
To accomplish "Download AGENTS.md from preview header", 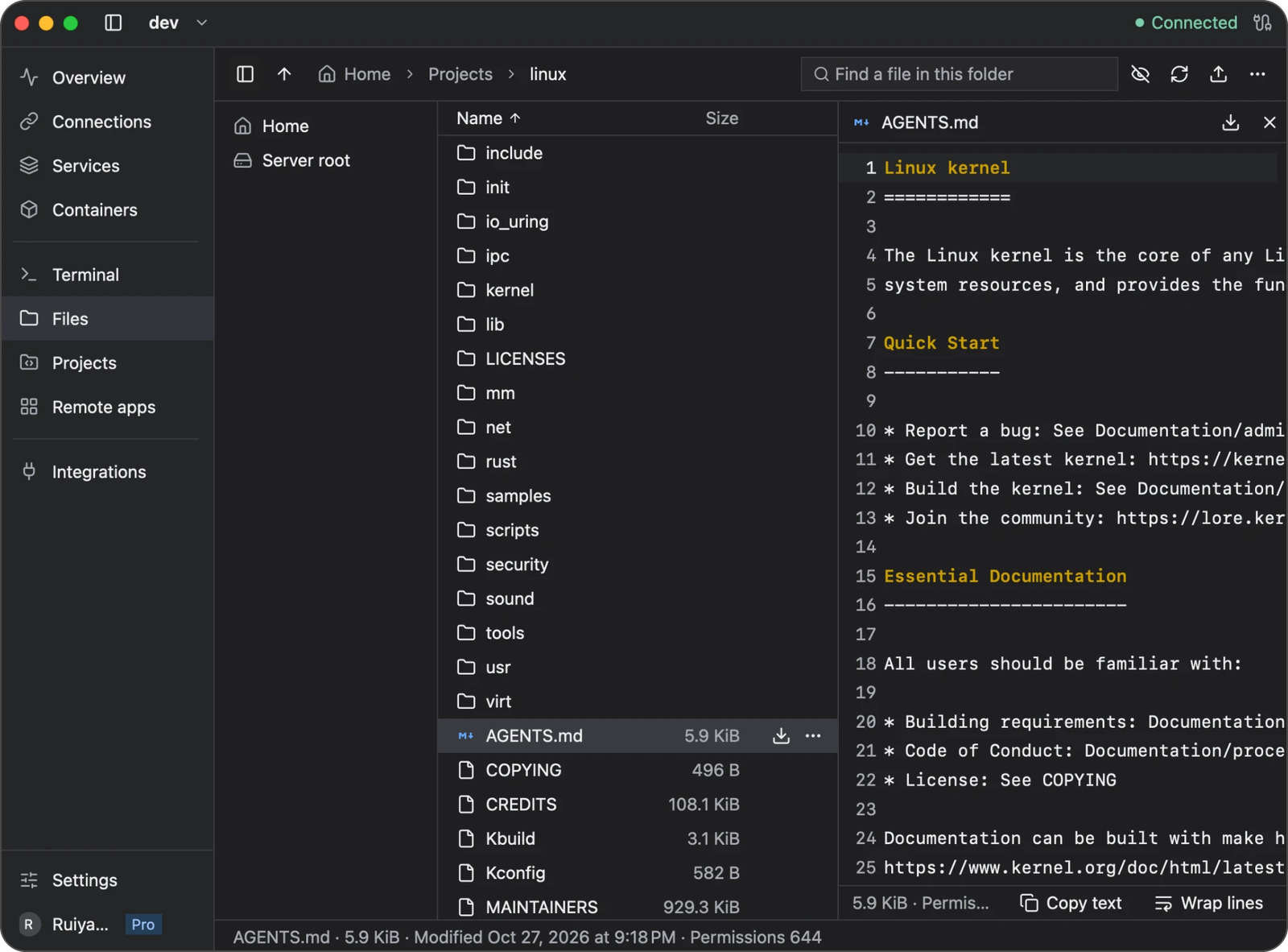I will click(x=1231, y=122).
